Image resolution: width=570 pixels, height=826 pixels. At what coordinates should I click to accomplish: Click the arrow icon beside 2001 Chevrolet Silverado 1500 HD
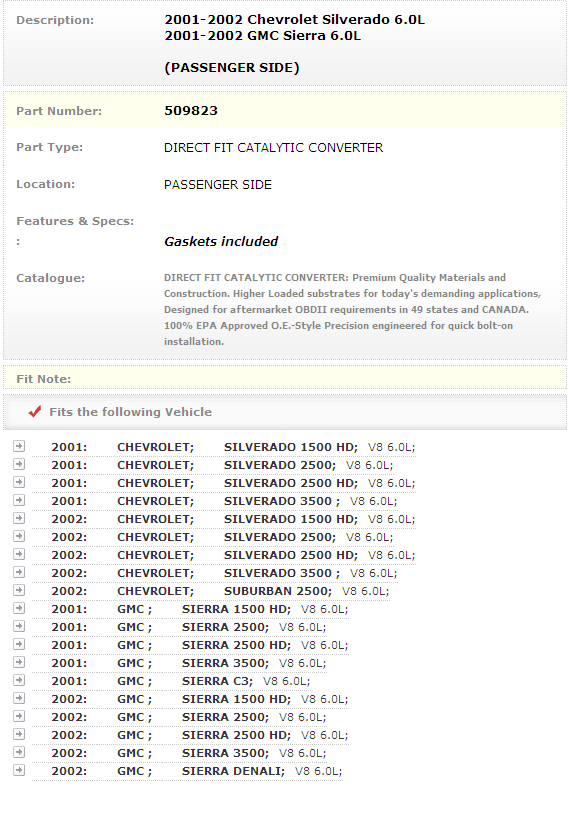(19, 446)
